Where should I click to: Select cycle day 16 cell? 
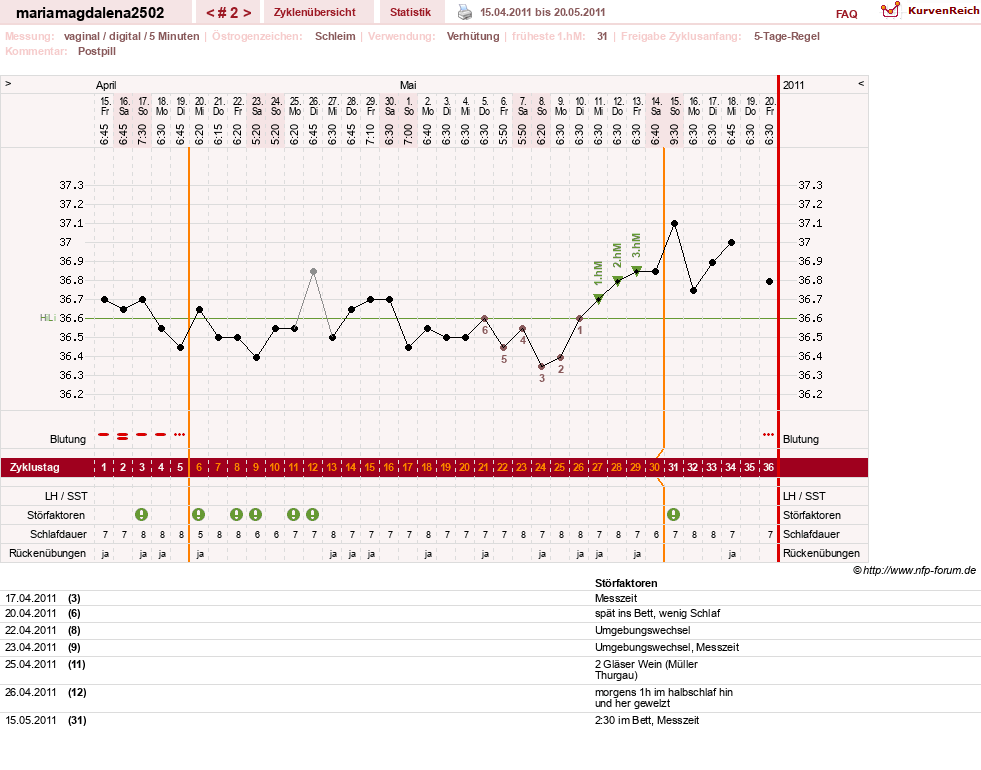point(389,467)
